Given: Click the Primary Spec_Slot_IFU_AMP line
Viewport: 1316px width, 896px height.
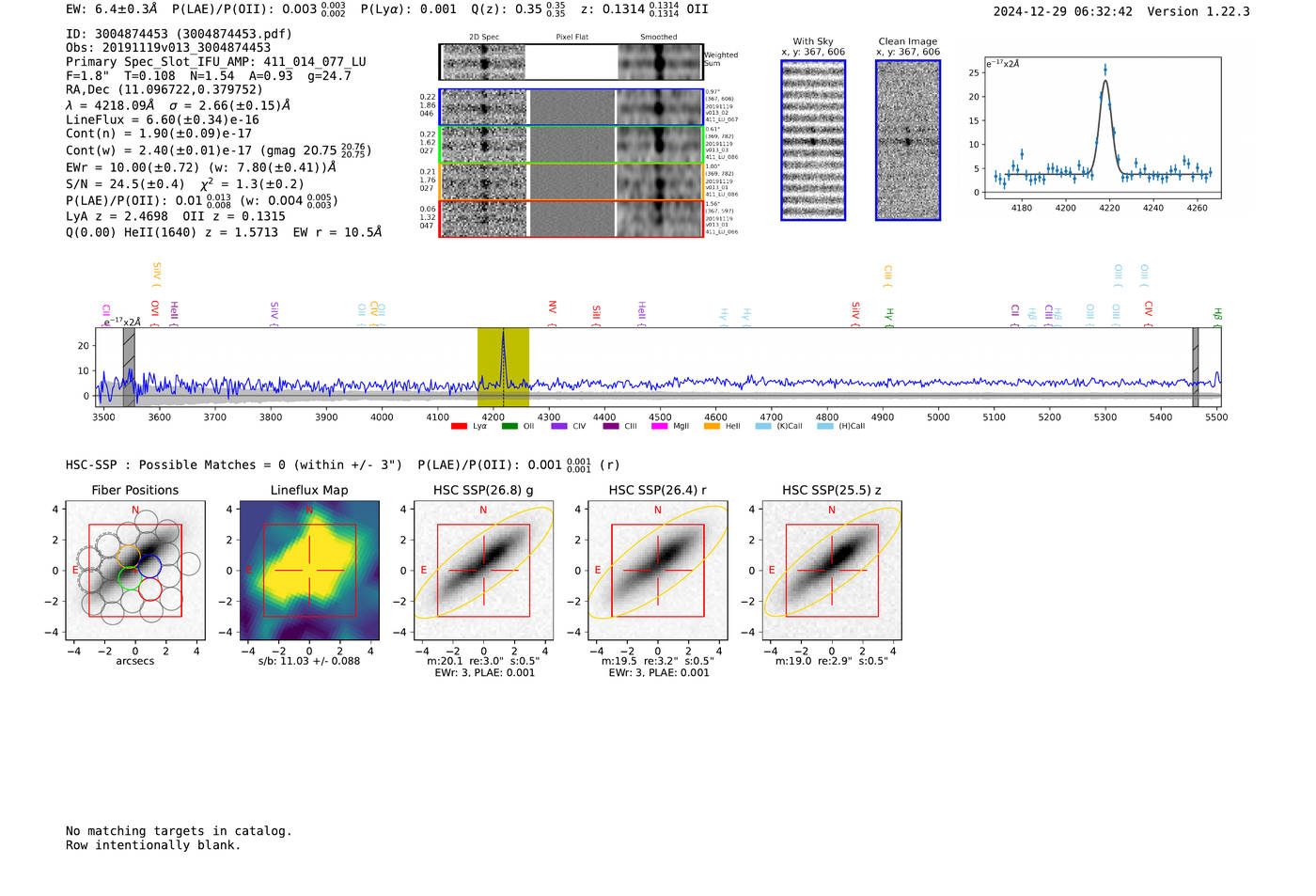Looking at the screenshot, I should [216, 62].
